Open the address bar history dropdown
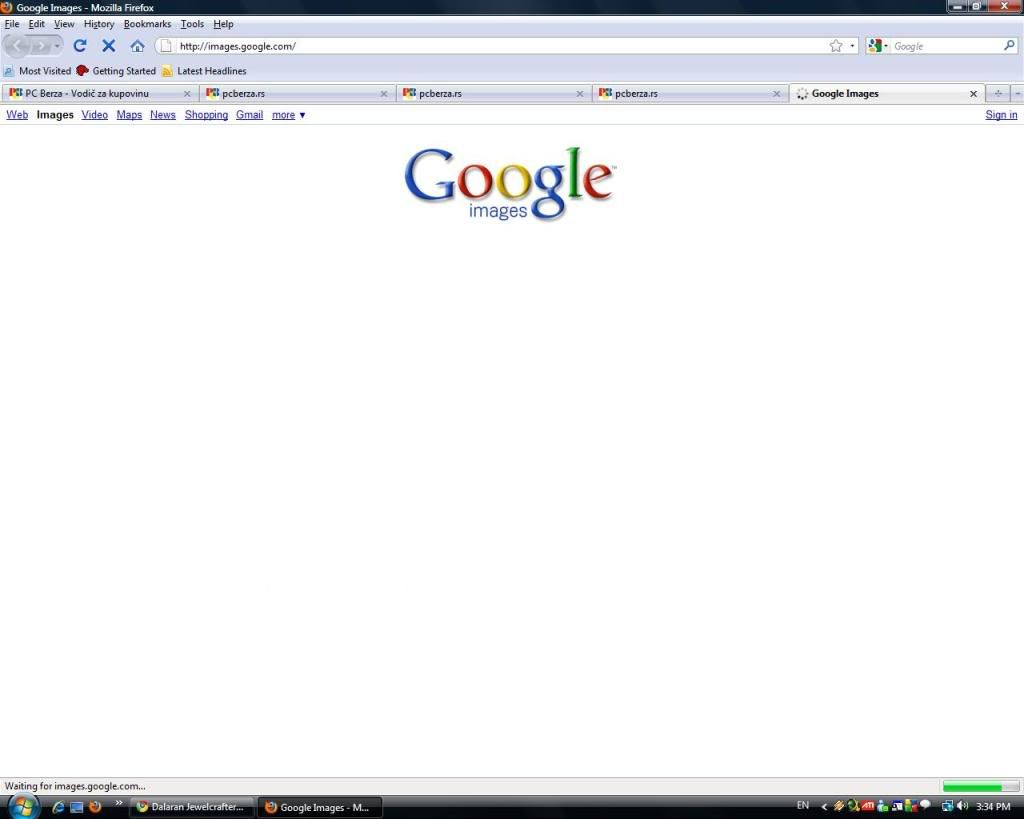The height and width of the screenshot is (819, 1024). click(852, 46)
